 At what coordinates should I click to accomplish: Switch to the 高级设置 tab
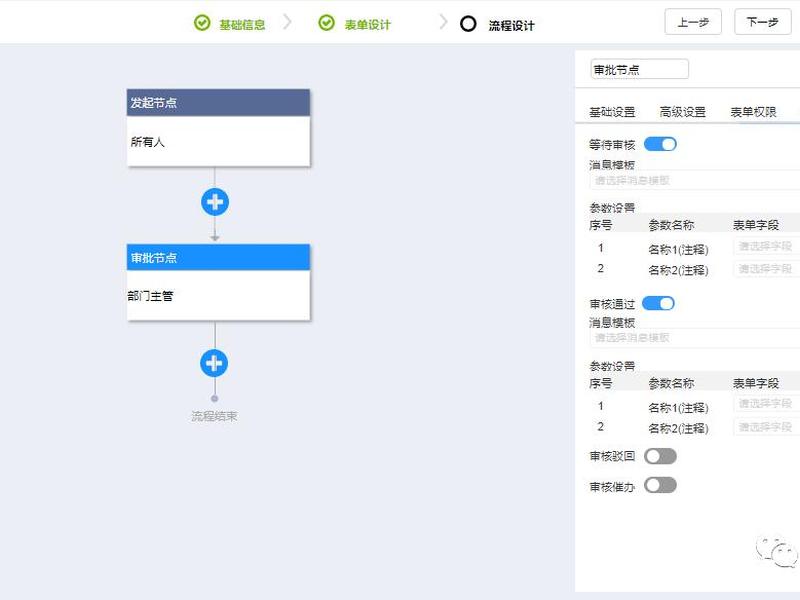683,112
